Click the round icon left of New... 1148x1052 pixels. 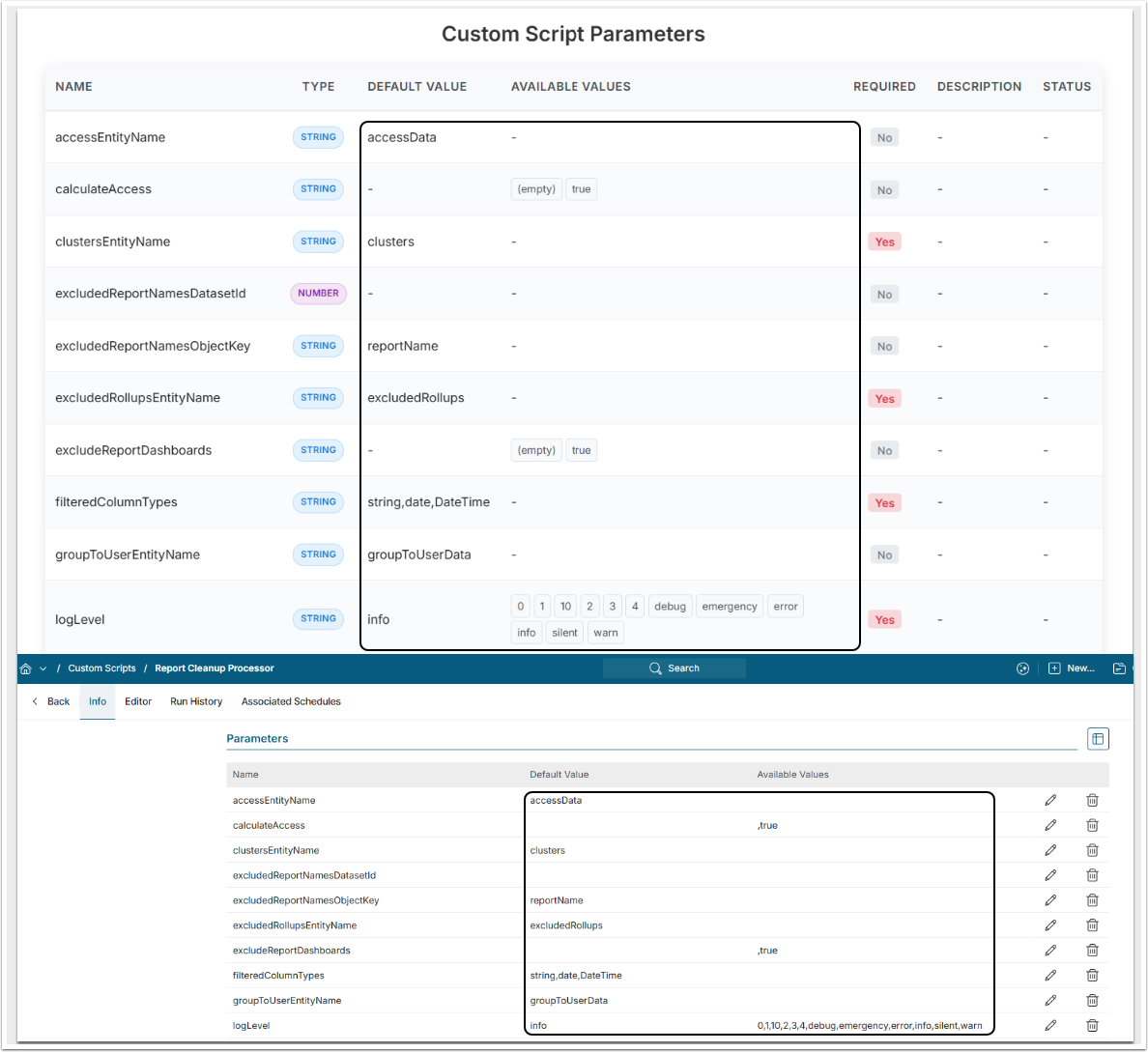(1022, 668)
